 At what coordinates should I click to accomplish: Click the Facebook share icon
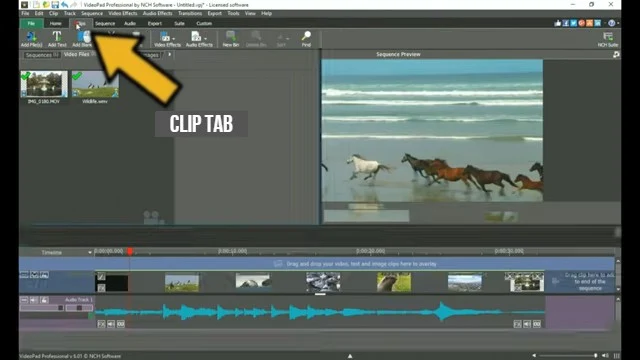[x=566, y=23]
